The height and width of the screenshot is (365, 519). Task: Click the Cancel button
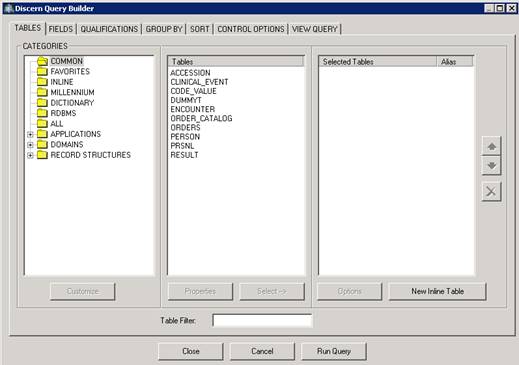click(262, 351)
